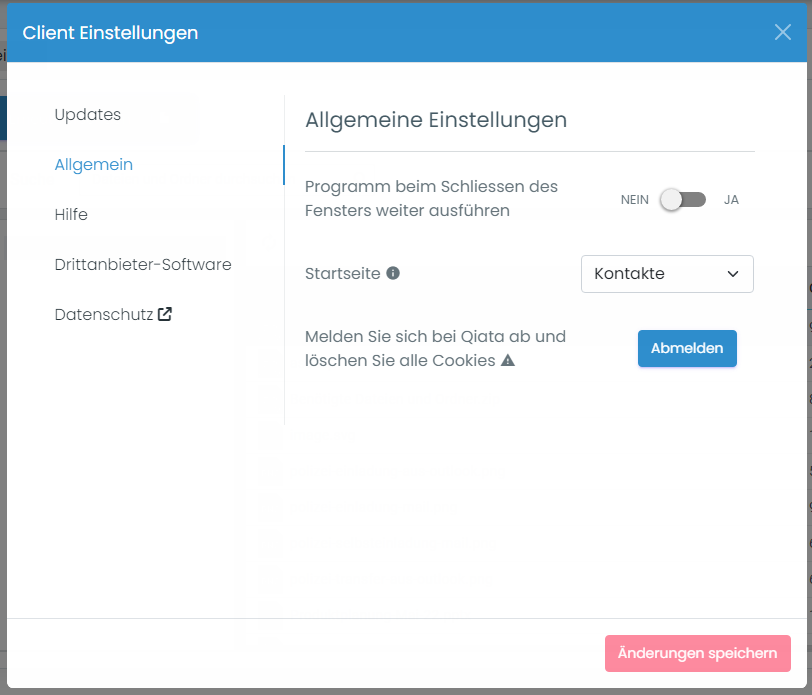Click the warning triangle beside the cookie text
The image size is (812, 695).
tap(508, 360)
